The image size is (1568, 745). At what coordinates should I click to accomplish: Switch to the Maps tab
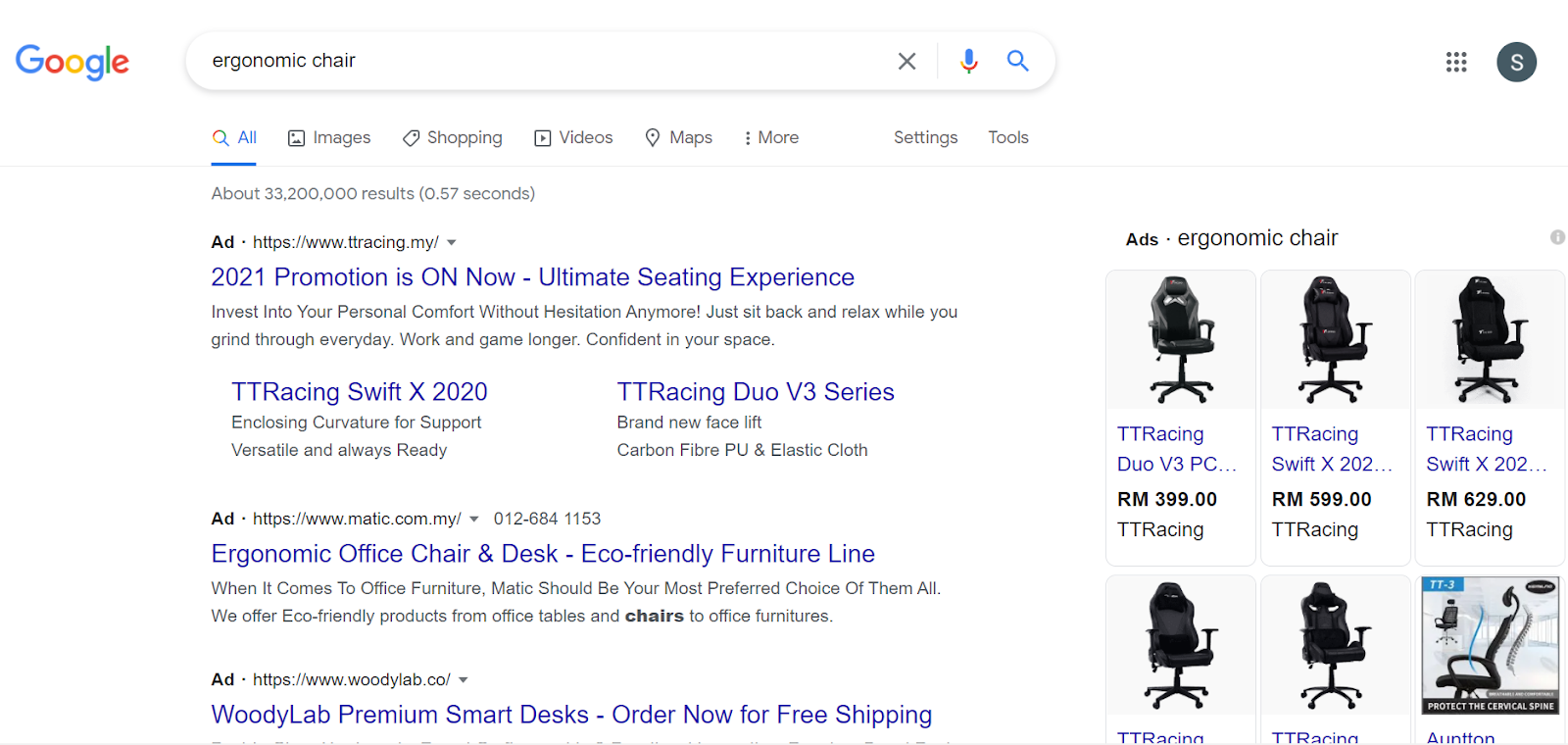point(679,138)
